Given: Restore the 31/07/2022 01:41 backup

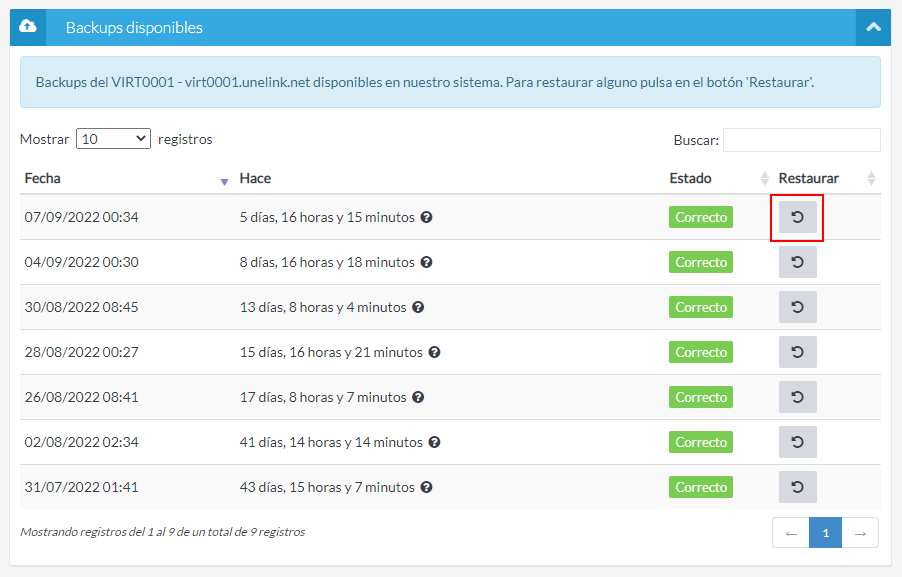Looking at the screenshot, I should pyautogui.click(x=797, y=487).
